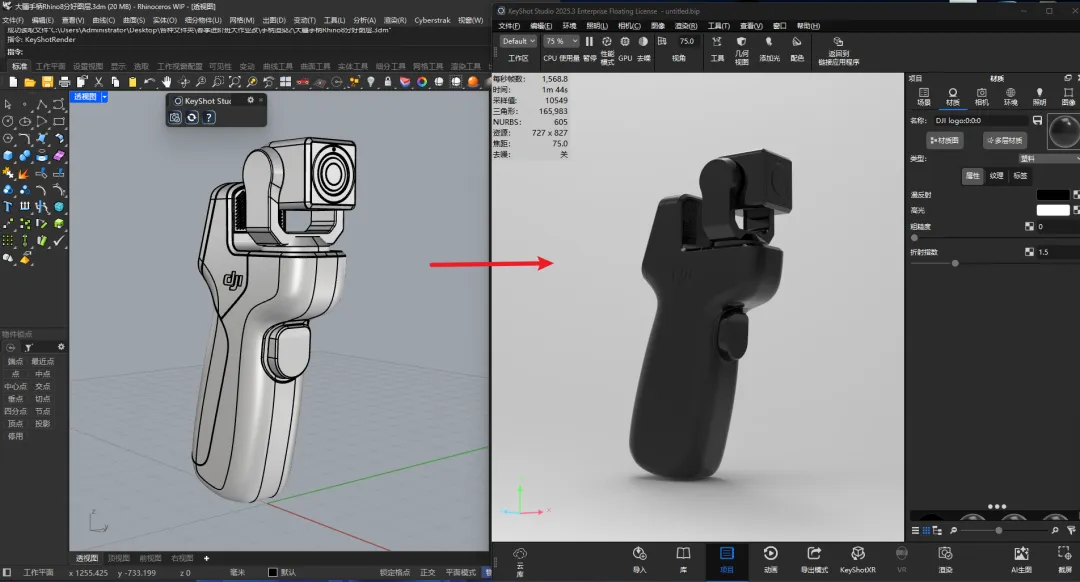Activate the Pan hand tool in Rhino
The width and height of the screenshot is (1080, 582).
click(167, 82)
